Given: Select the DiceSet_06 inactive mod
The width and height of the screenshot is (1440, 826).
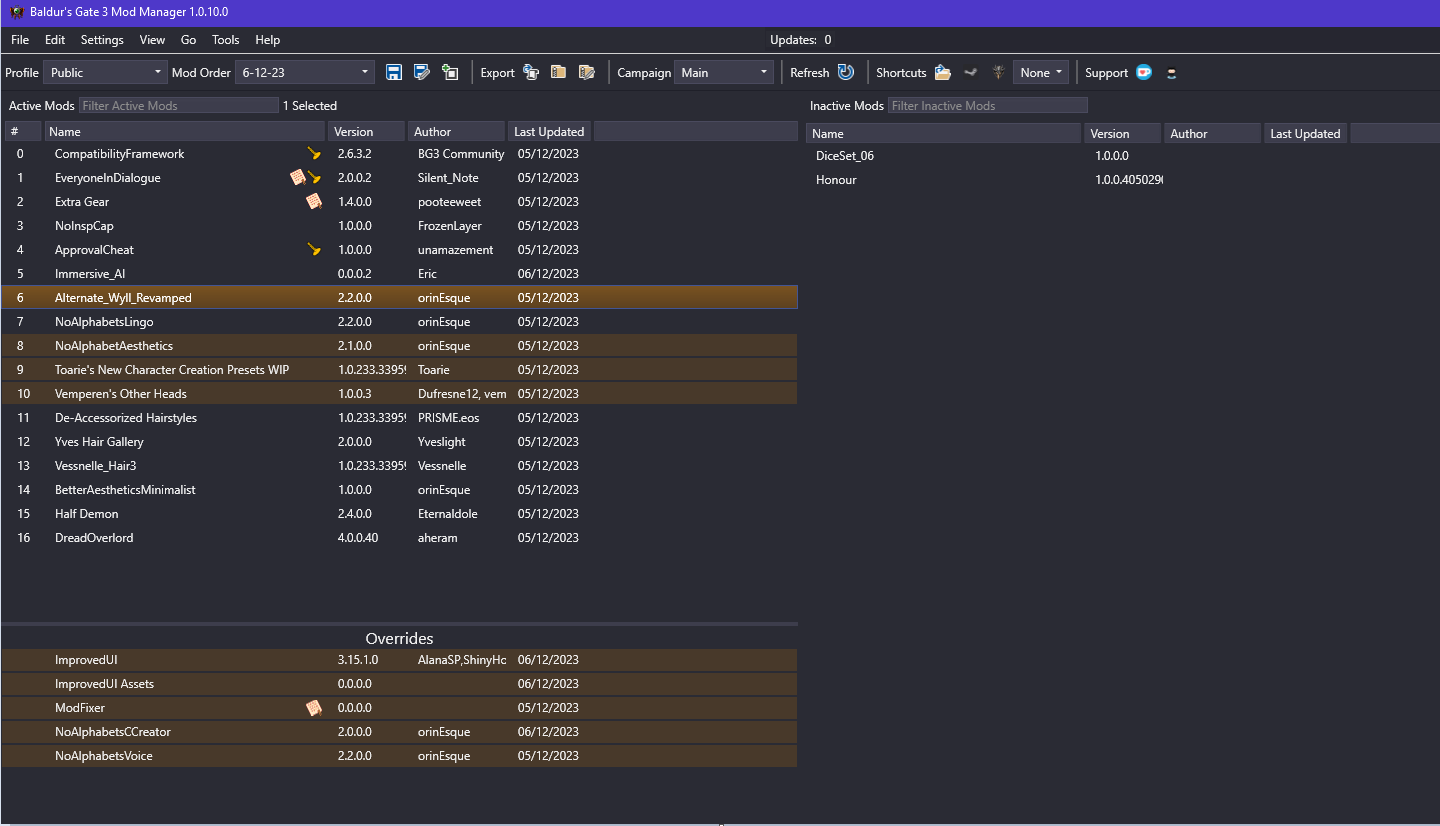Looking at the screenshot, I should [1122, 156].
